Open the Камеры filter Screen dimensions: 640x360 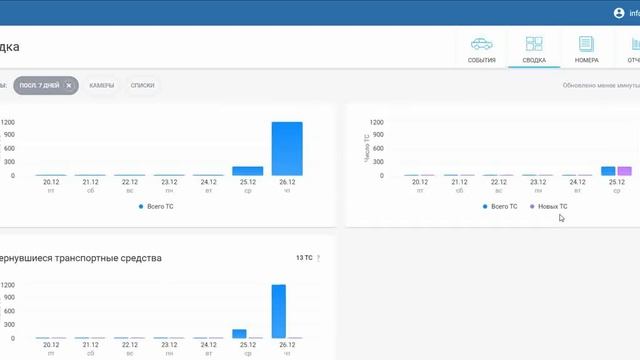point(102,85)
